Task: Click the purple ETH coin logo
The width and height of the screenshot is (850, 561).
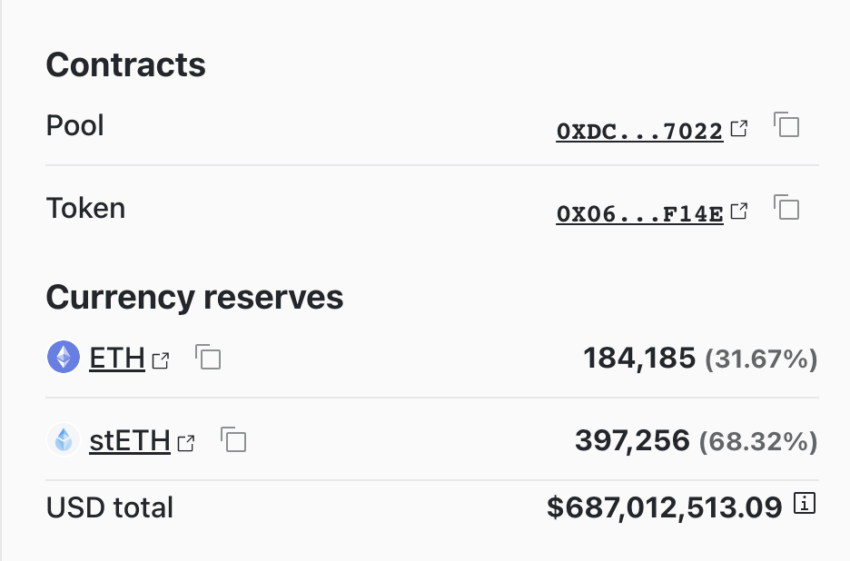Action: tap(63, 357)
